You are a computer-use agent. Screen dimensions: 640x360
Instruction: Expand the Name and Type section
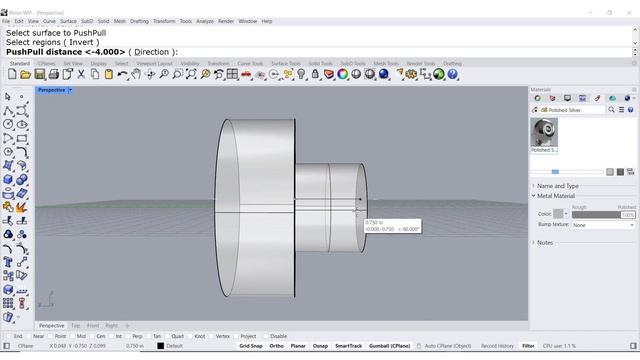point(533,186)
